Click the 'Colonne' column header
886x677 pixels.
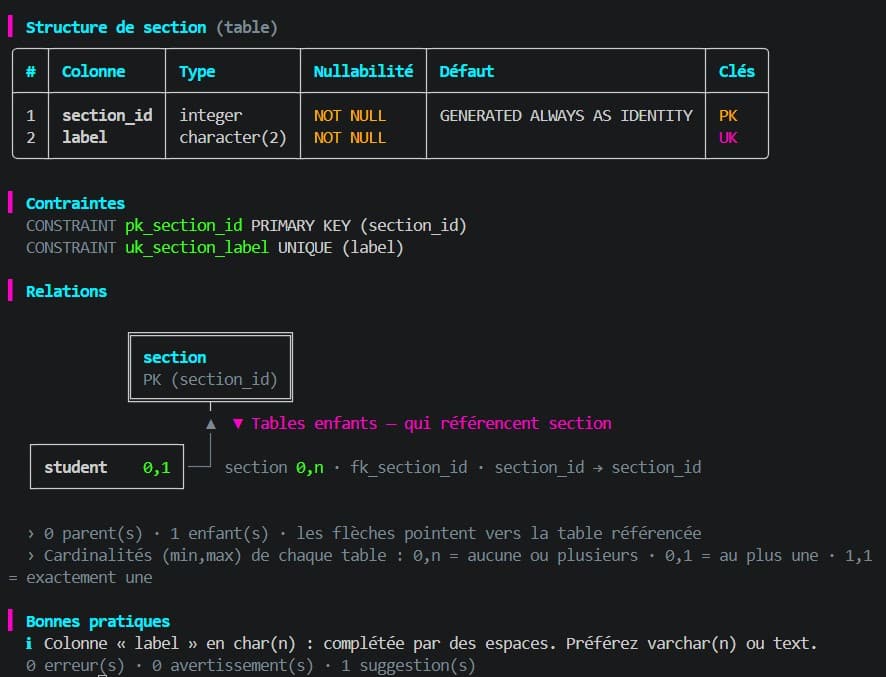tap(93, 71)
